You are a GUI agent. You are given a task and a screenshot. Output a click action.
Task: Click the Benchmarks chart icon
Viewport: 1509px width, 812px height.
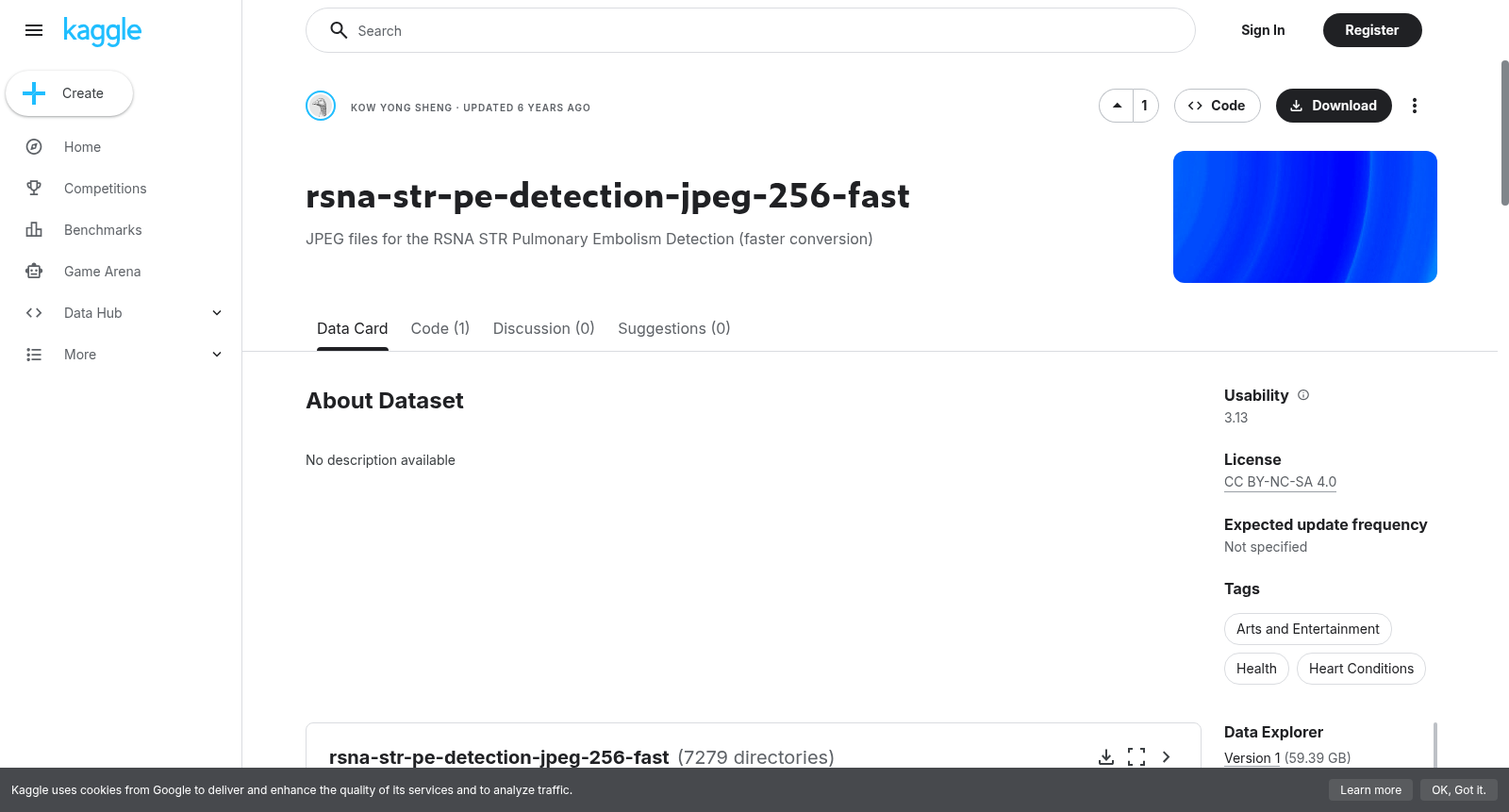(34, 230)
